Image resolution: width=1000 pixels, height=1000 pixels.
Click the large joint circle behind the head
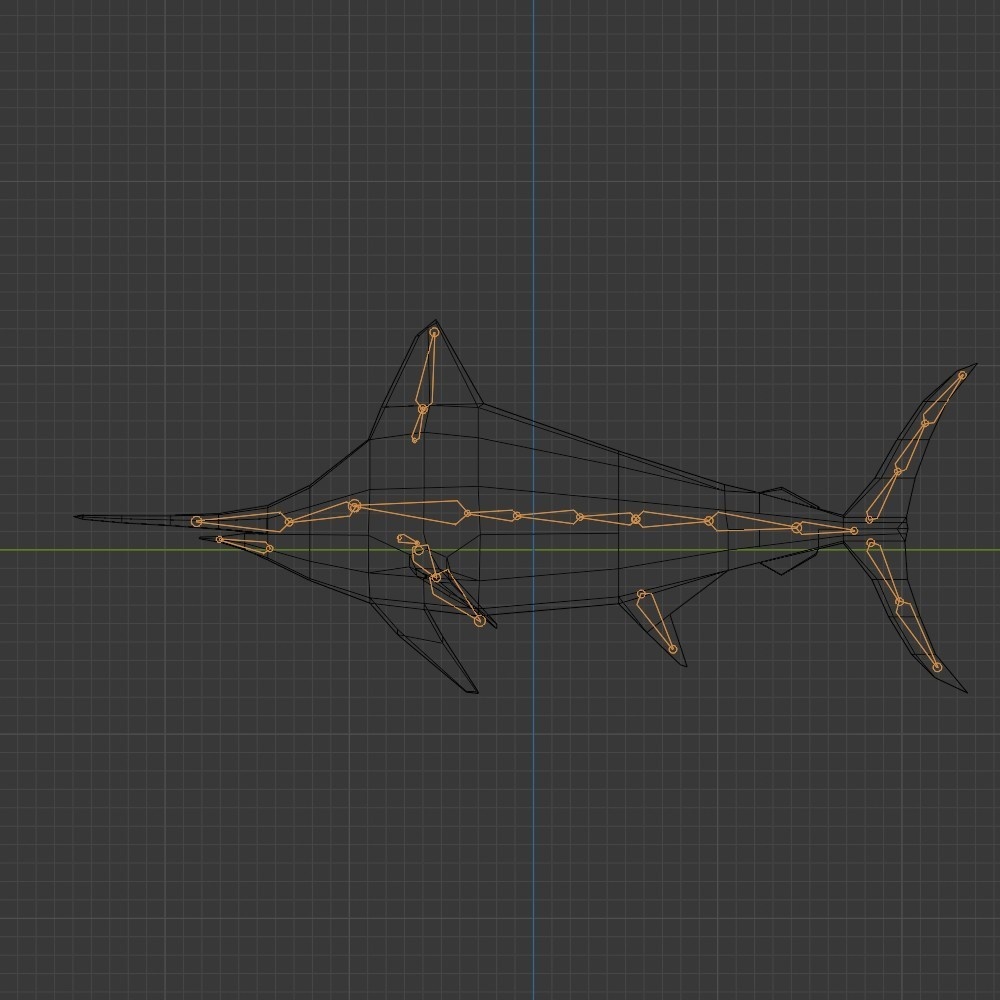point(353,505)
